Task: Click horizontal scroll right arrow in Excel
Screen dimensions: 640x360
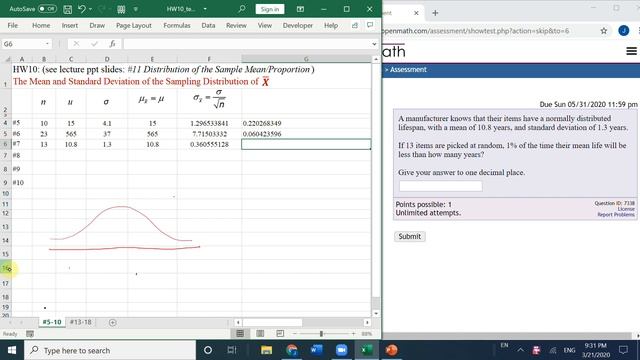Action: 367,322
